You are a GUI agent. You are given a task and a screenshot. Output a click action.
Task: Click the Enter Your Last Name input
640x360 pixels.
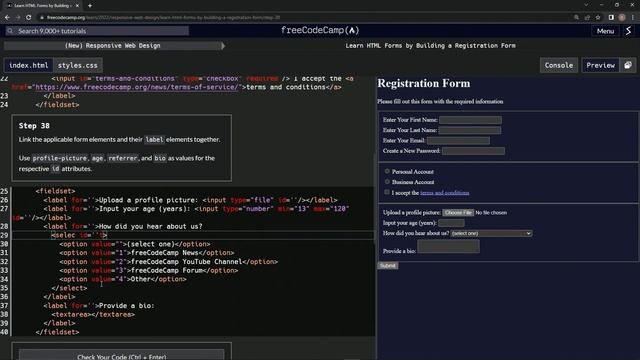[x=469, y=130]
